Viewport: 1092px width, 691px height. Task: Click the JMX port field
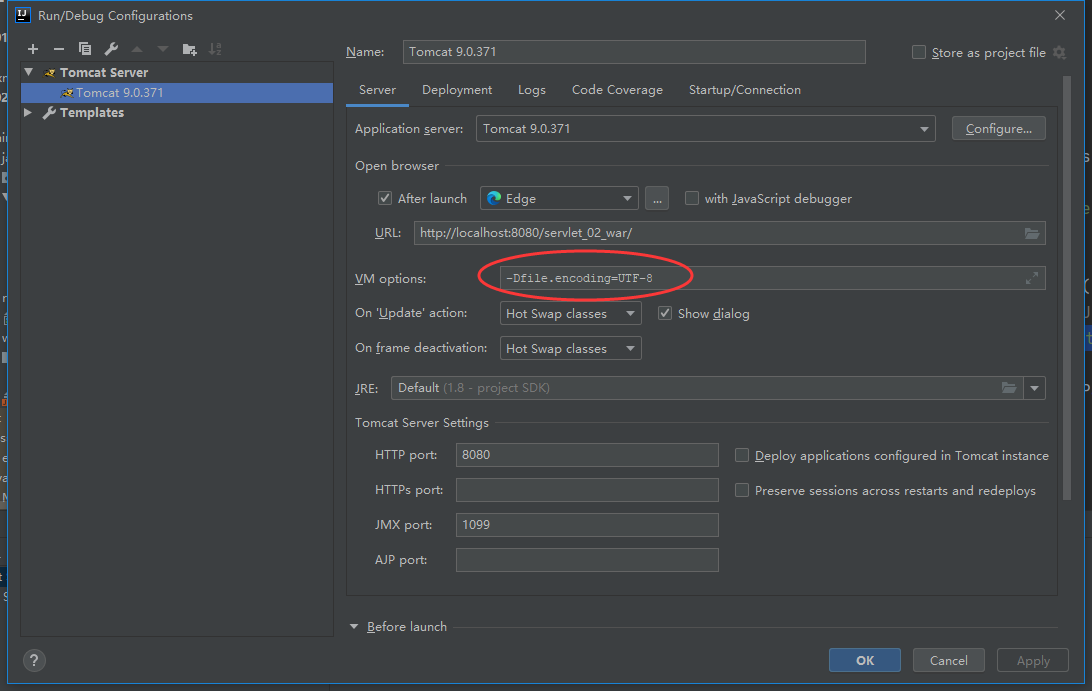587,525
